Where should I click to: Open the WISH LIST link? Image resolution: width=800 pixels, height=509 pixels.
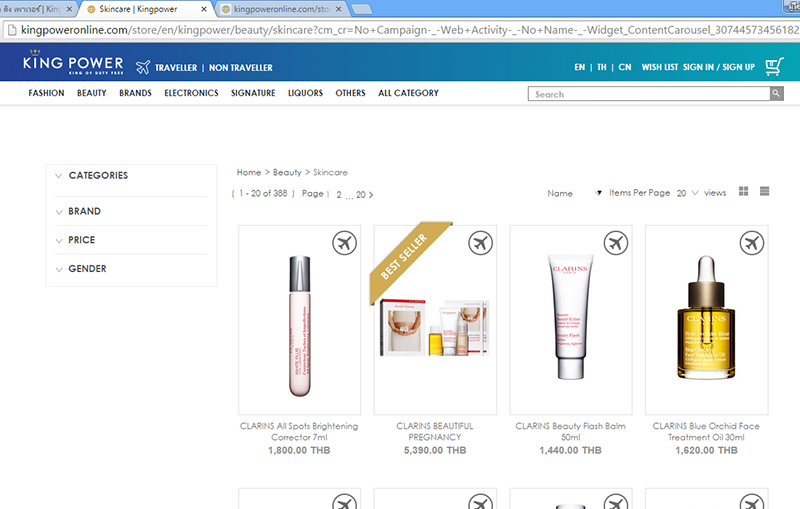[659, 68]
